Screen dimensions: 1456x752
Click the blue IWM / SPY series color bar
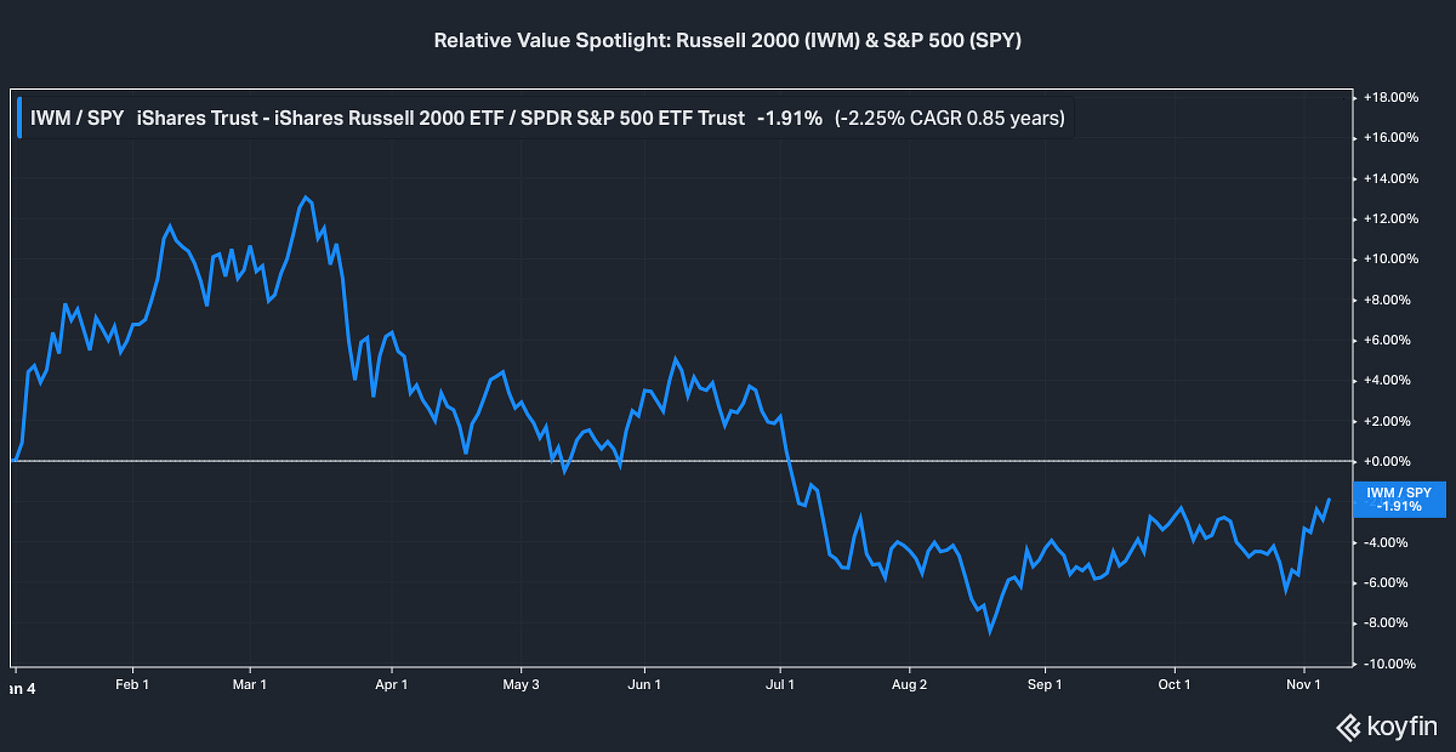pyautogui.click(x=20, y=118)
